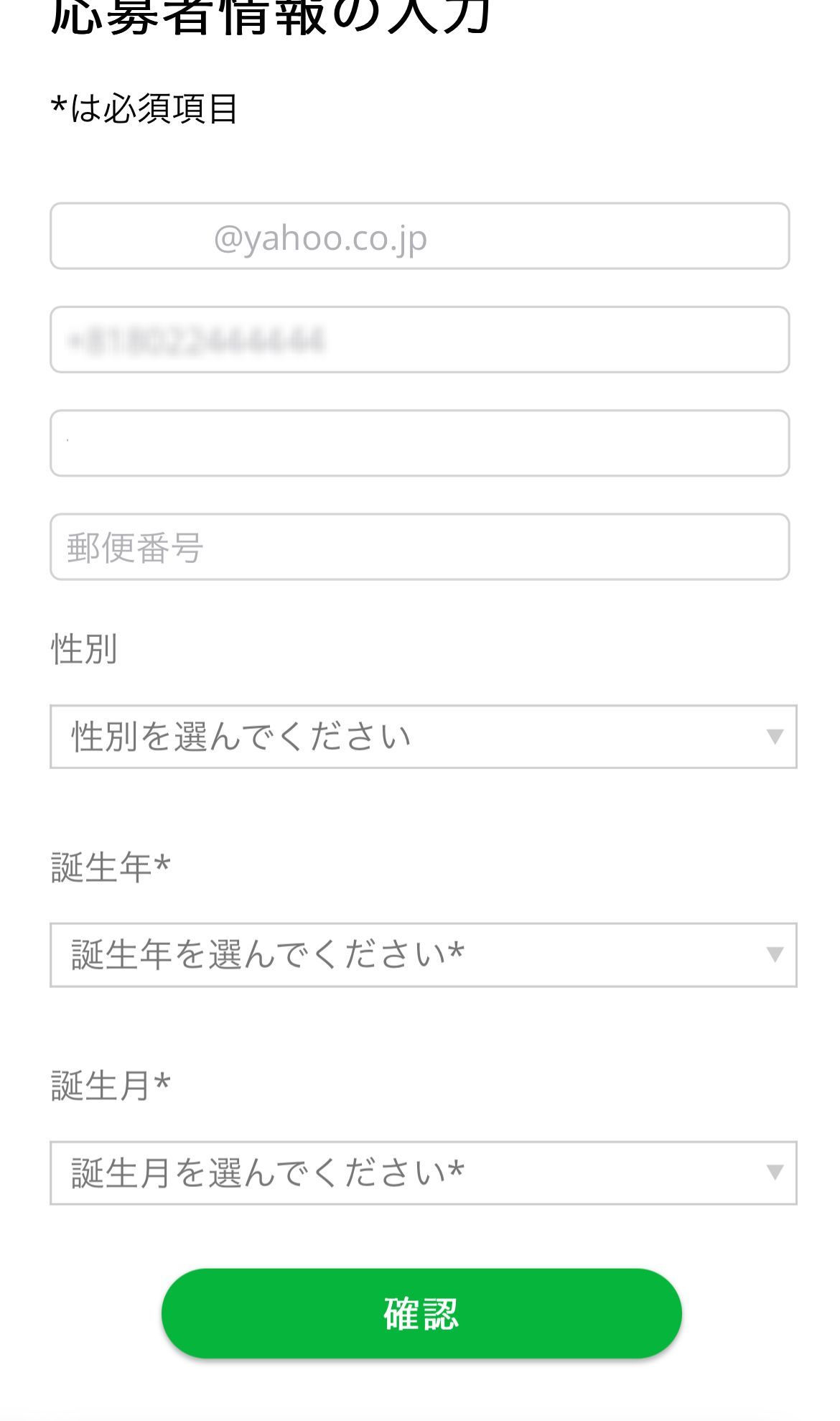The height and width of the screenshot is (1421, 840).
Task: Tap the 確認 text on the button
Action: [x=421, y=1314]
